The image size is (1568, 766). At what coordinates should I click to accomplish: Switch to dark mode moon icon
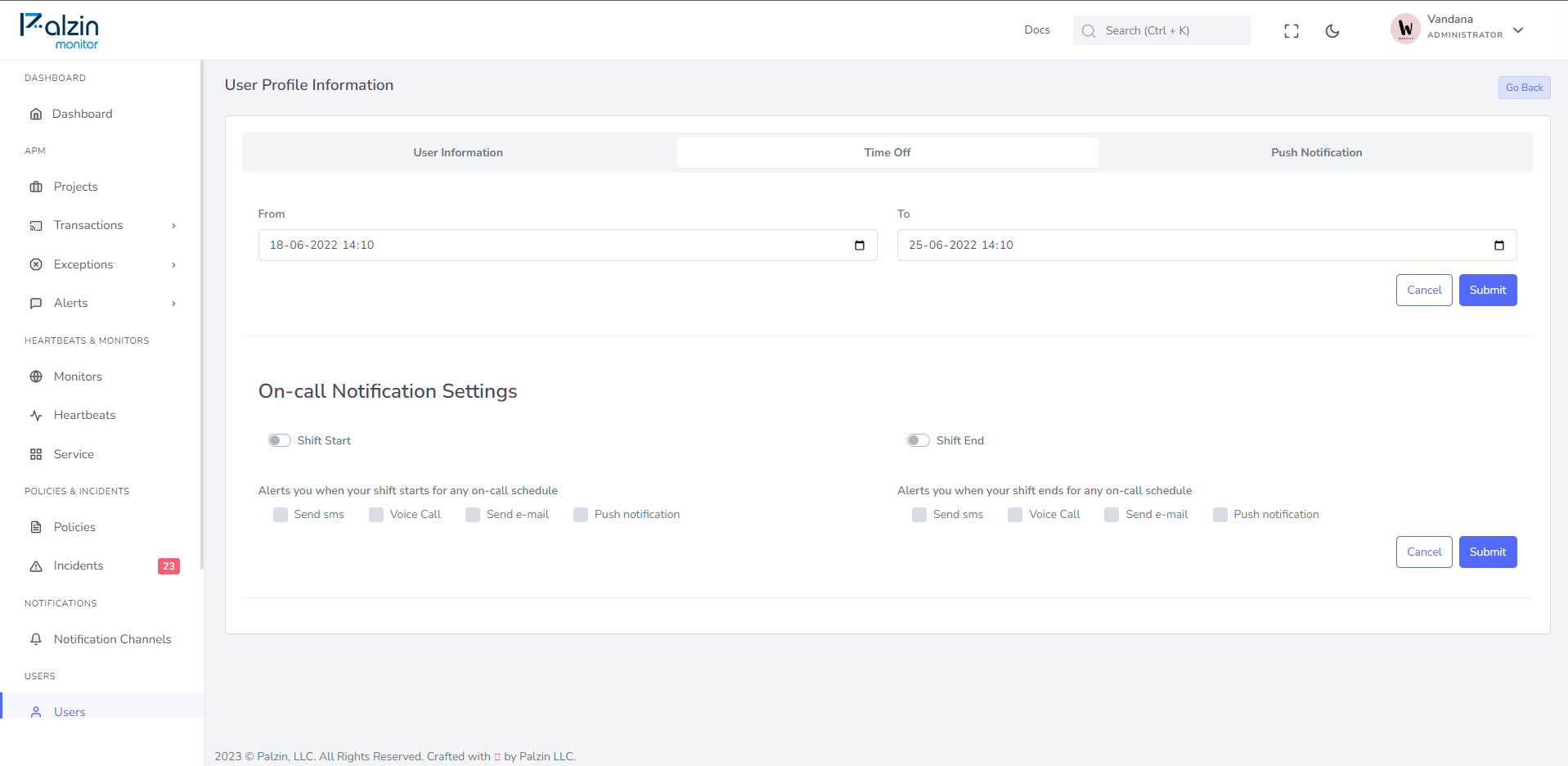click(1332, 31)
